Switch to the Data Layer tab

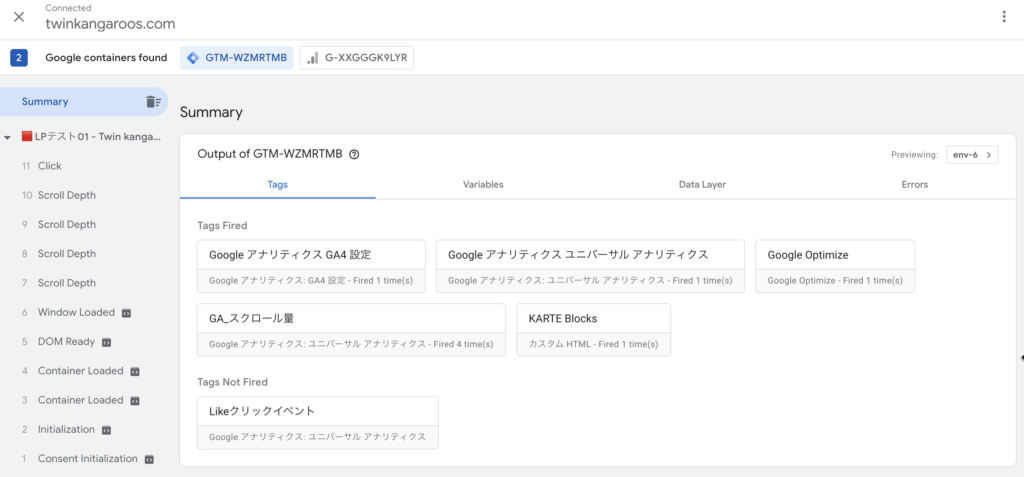pos(702,184)
